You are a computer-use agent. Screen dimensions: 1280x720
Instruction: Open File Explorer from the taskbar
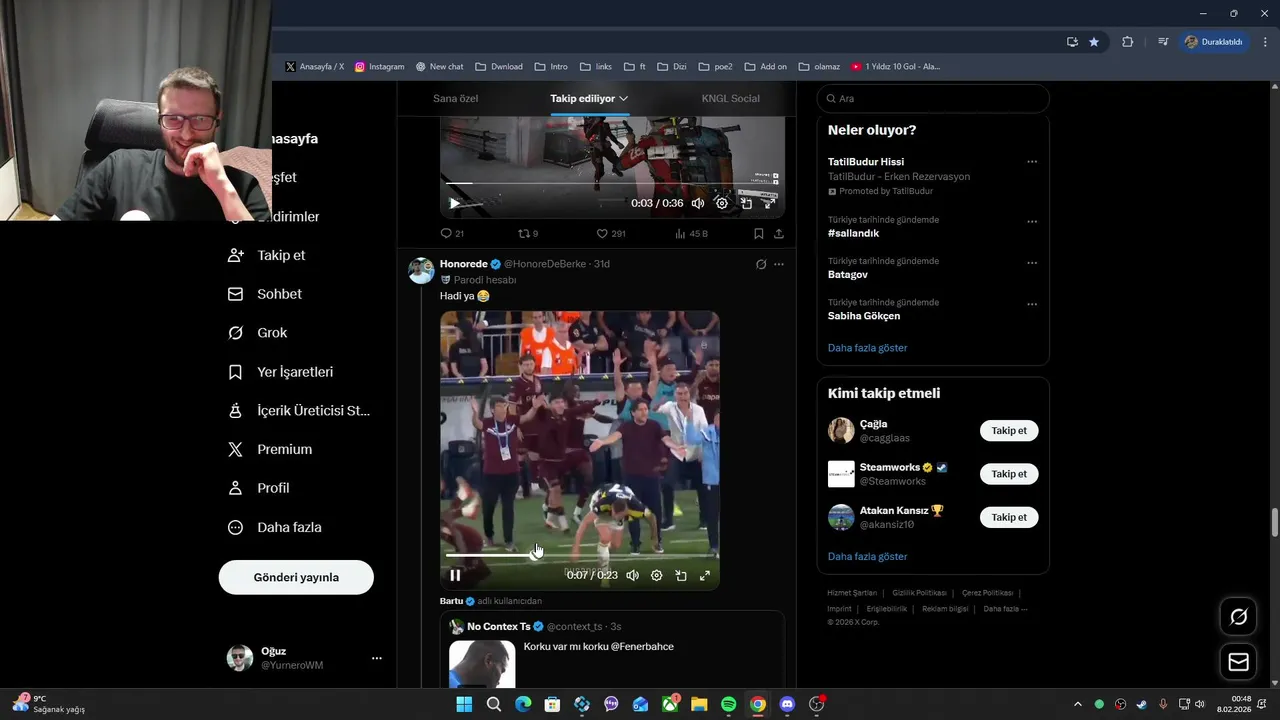click(699, 704)
